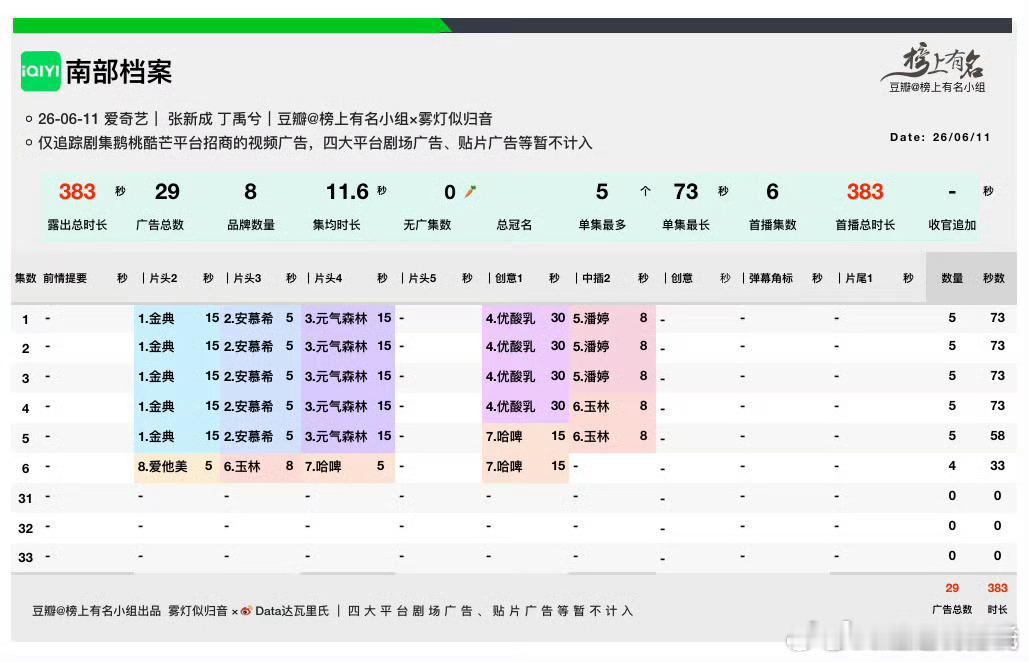
Task: Click the 首播集数 value 6
Action: pos(772,192)
